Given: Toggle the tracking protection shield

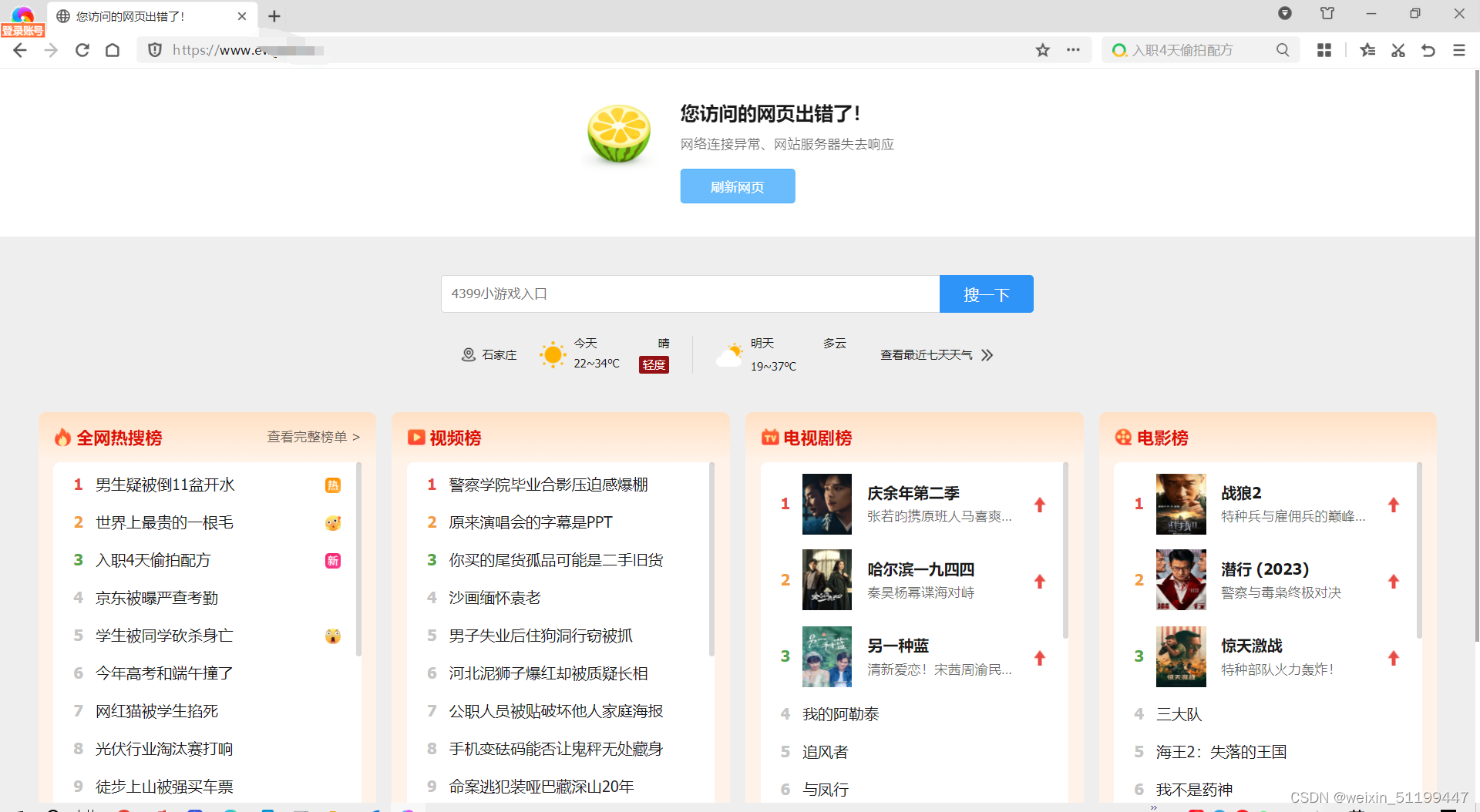Looking at the screenshot, I should point(154,50).
